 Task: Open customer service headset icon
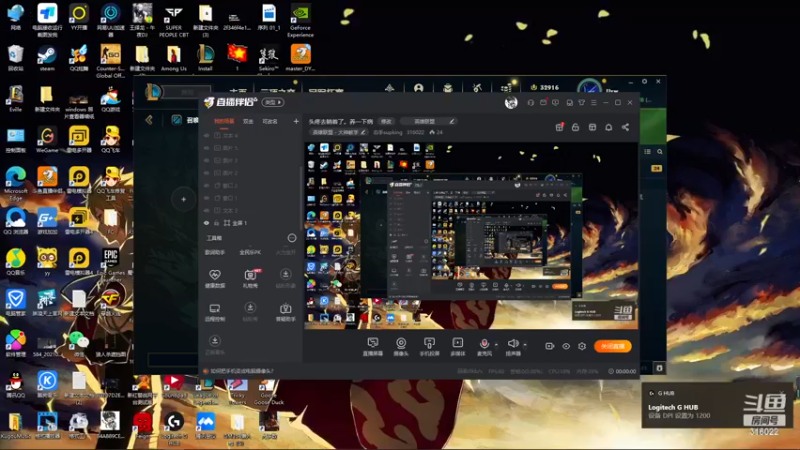[531, 103]
